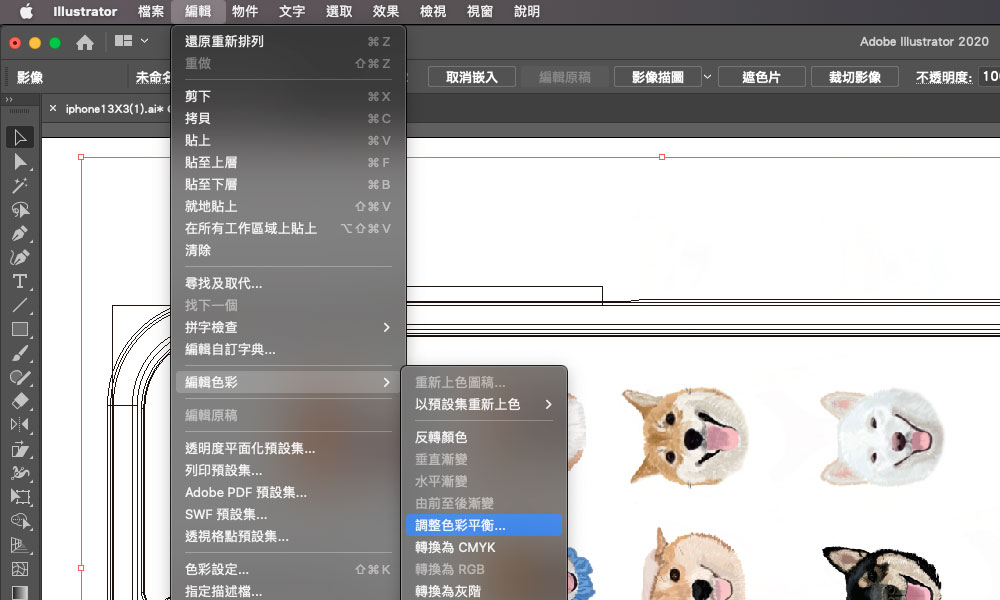Click the 取消嵌入 button
Screen dimensions: 1000x600
pyautogui.click(x=471, y=77)
